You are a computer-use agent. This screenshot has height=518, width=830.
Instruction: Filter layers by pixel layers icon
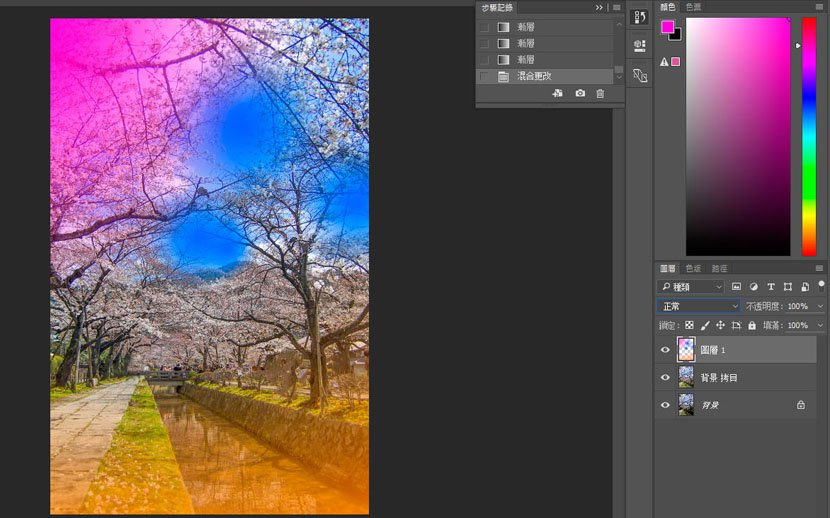(x=736, y=287)
